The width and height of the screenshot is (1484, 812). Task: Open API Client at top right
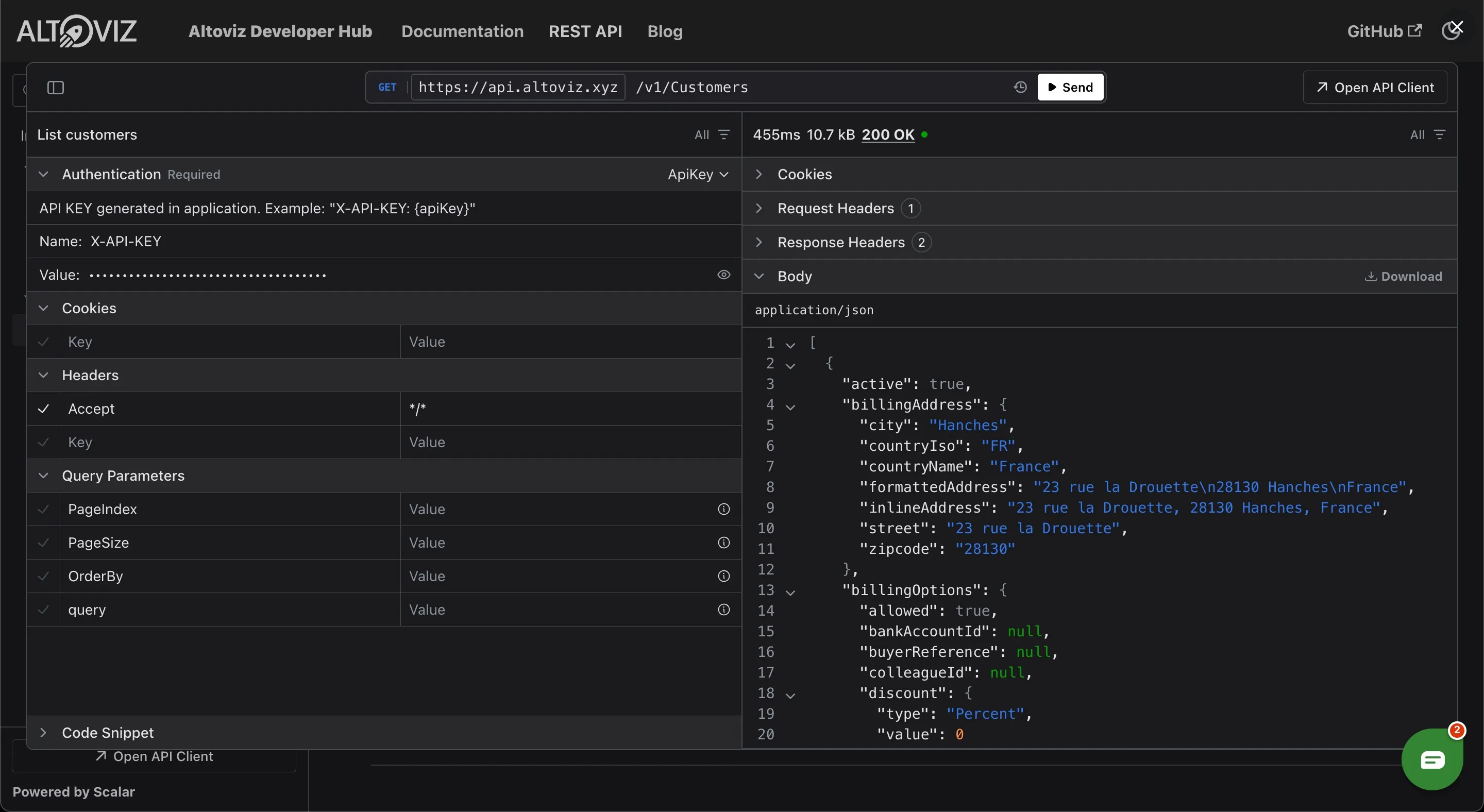click(1375, 88)
